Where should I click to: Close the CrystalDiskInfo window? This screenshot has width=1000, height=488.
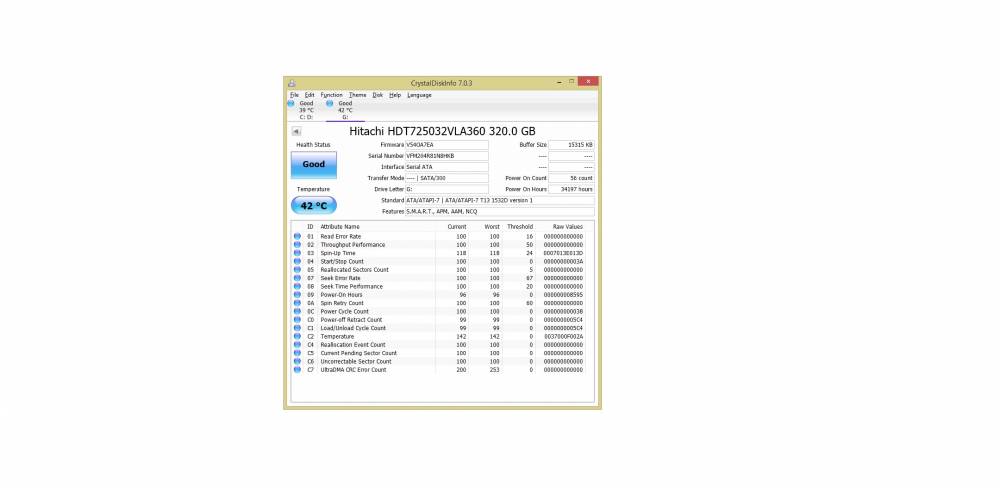coord(588,82)
